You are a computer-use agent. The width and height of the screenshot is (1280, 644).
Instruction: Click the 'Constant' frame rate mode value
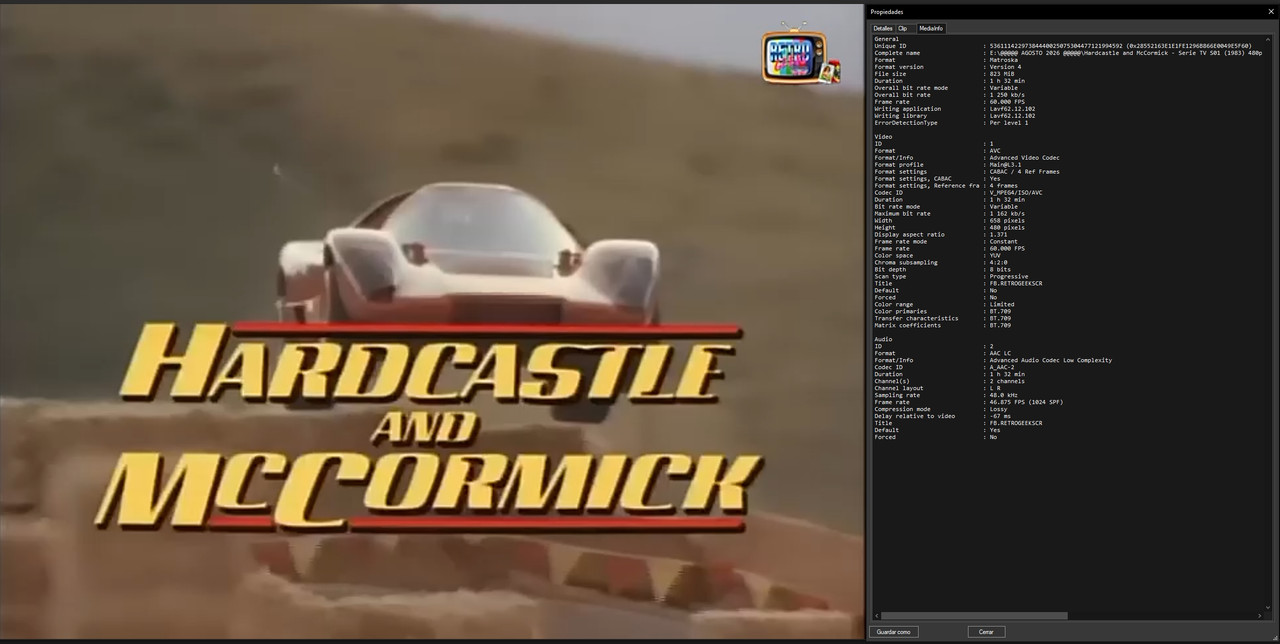tap(1003, 242)
